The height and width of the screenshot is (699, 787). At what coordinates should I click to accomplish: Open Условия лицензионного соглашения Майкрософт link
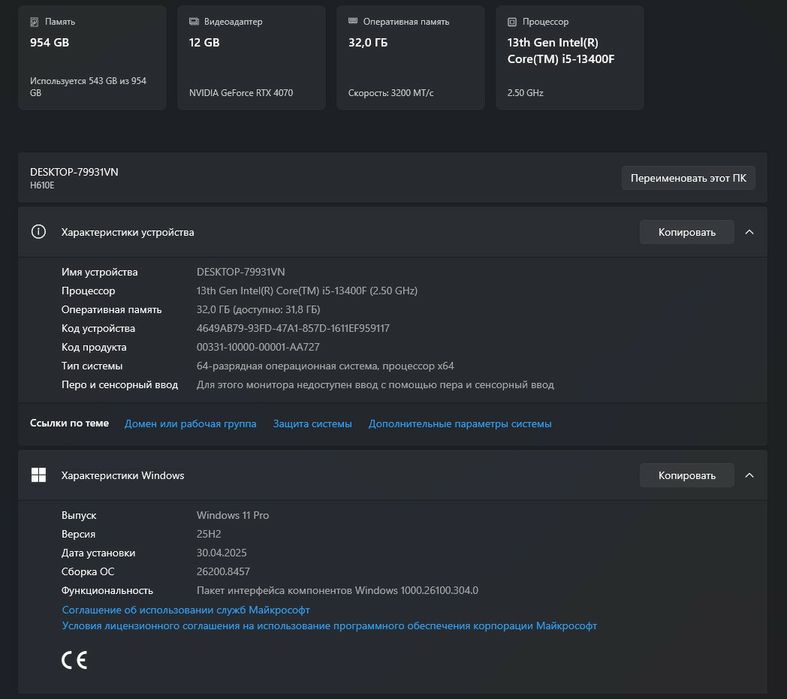coord(329,626)
